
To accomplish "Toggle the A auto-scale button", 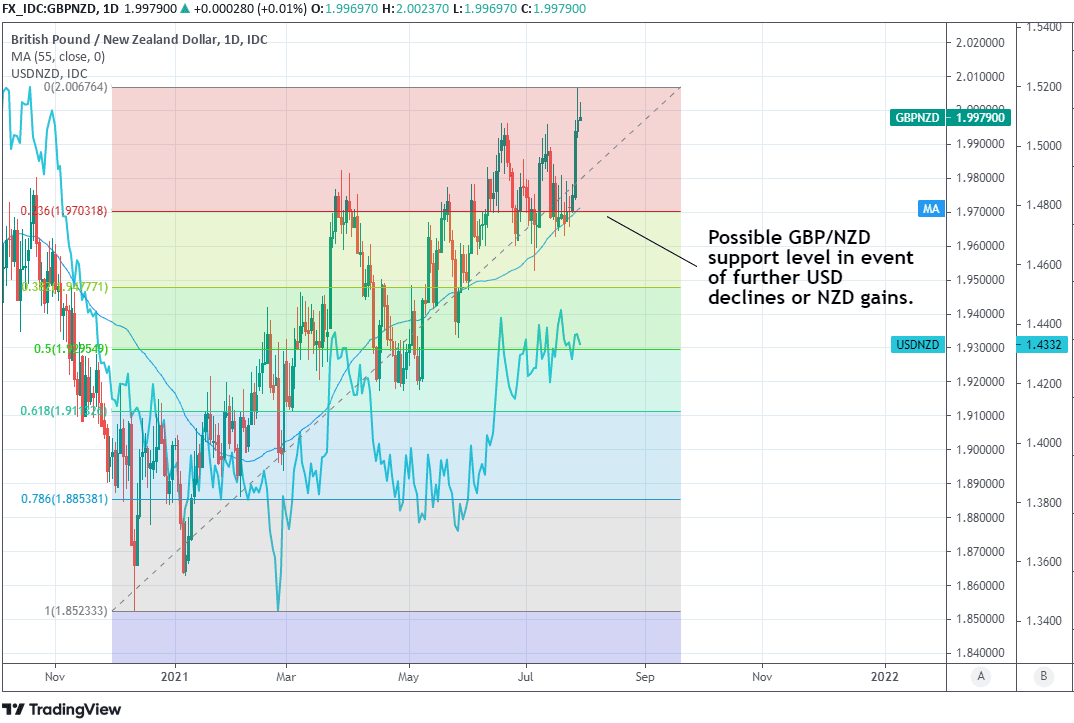I will [x=981, y=676].
